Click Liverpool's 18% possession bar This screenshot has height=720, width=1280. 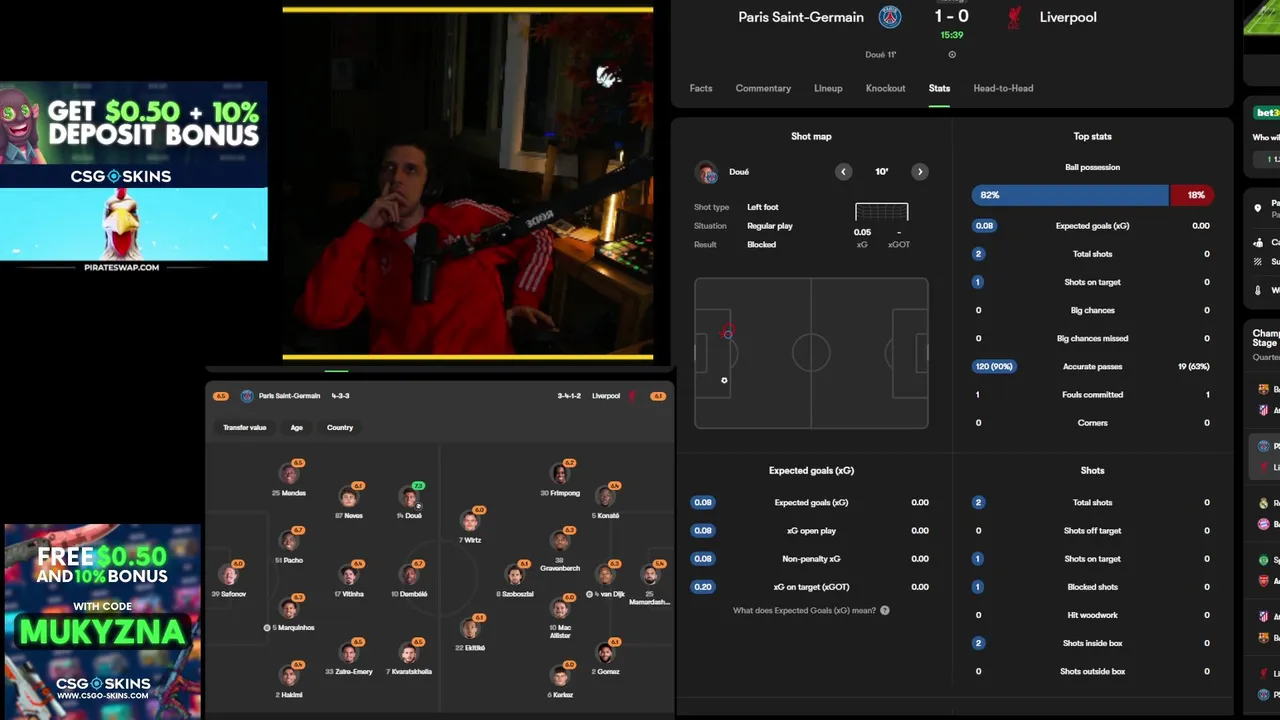pos(1191,195)
